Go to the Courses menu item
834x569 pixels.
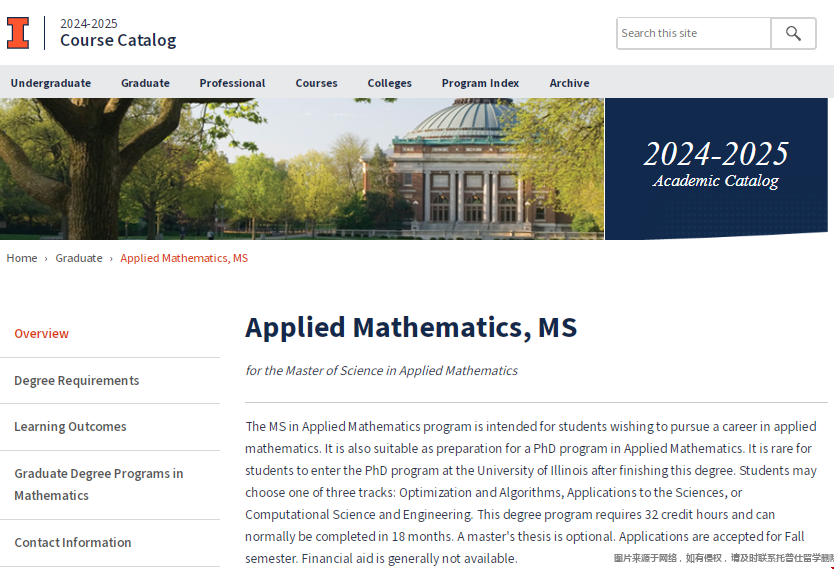tap(316, 83)
